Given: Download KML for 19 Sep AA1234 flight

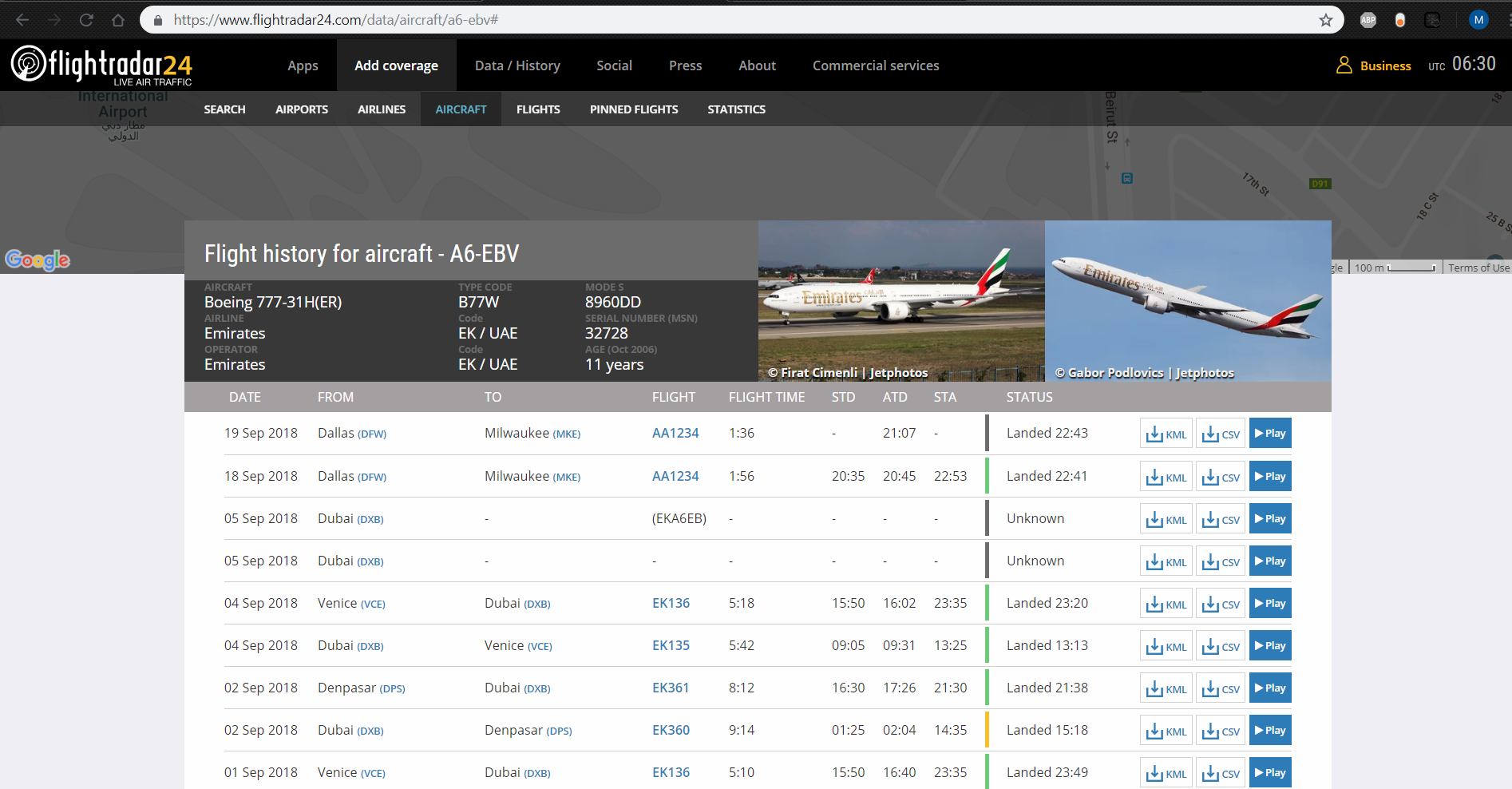Looking at the screenshot, I should pyautogui.click(x=1166, y=434).
